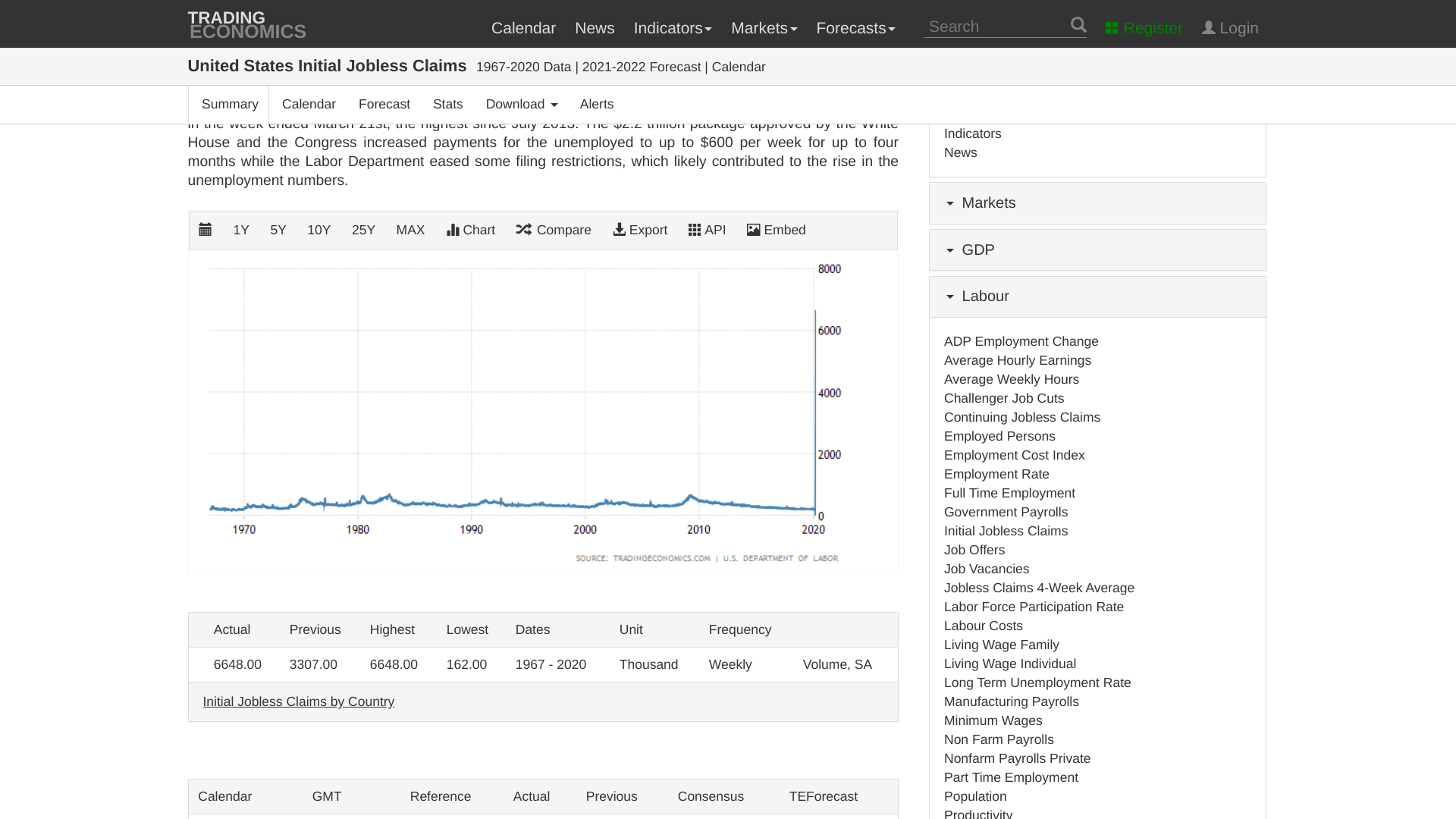
Task: Open Average Weekly Hours link
Action: coord(1012,379)
